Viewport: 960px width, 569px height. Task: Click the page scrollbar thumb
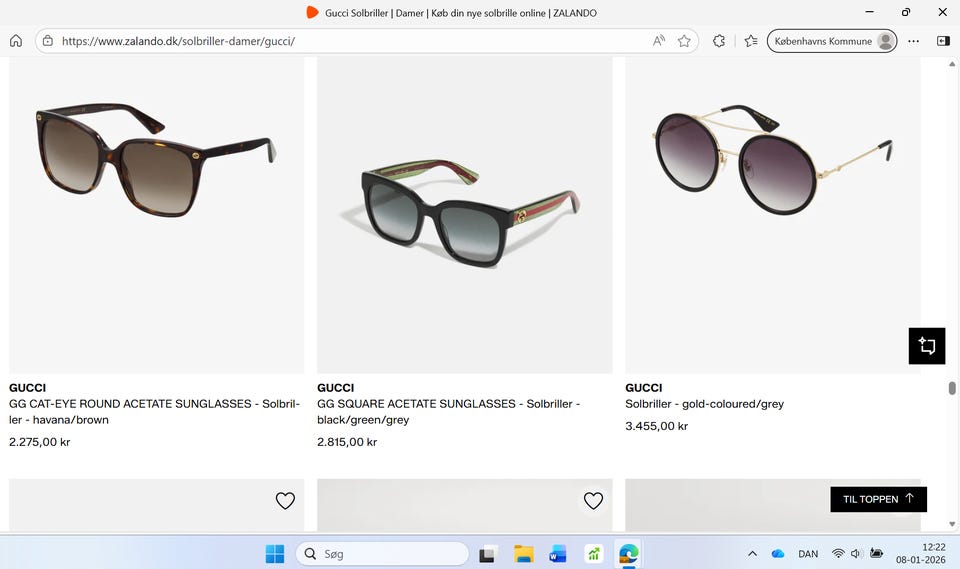coord(952,388)
